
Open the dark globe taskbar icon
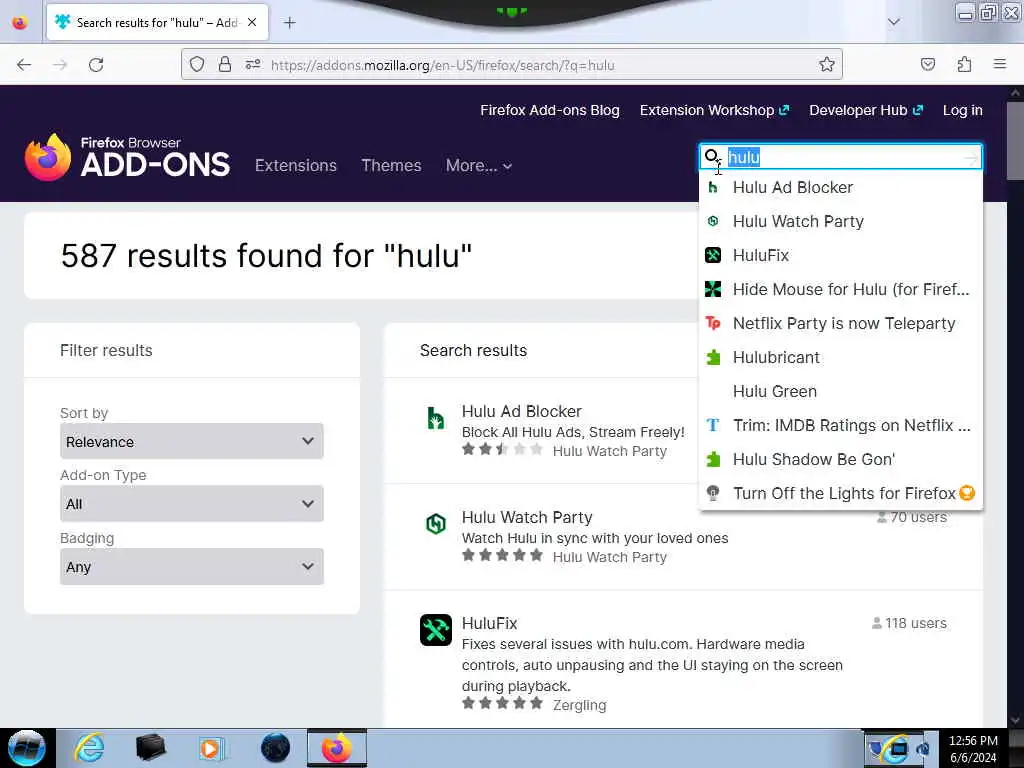tap(275, 748)
